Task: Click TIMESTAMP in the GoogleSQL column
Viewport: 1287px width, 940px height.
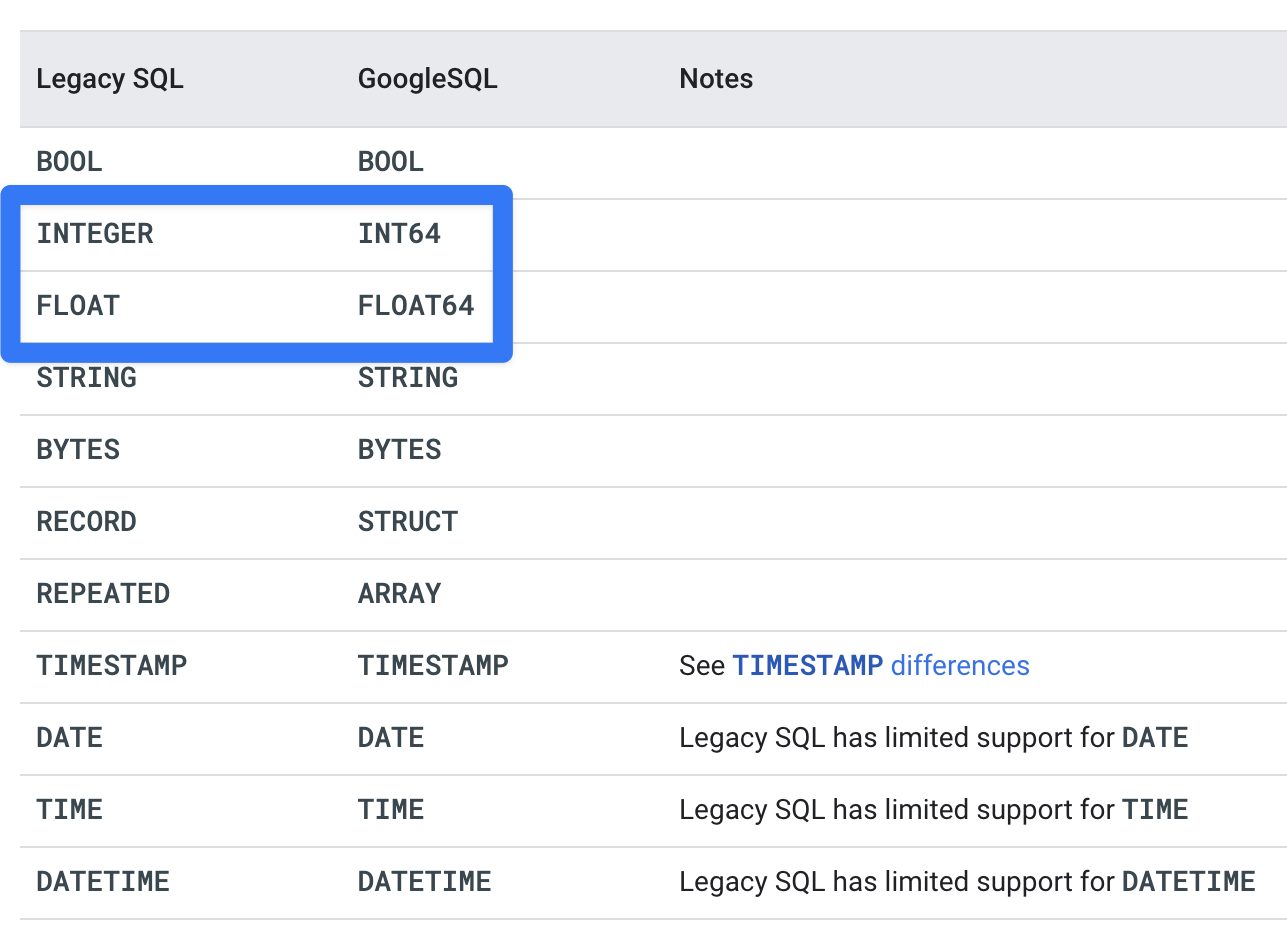Action: click(433, 666)
